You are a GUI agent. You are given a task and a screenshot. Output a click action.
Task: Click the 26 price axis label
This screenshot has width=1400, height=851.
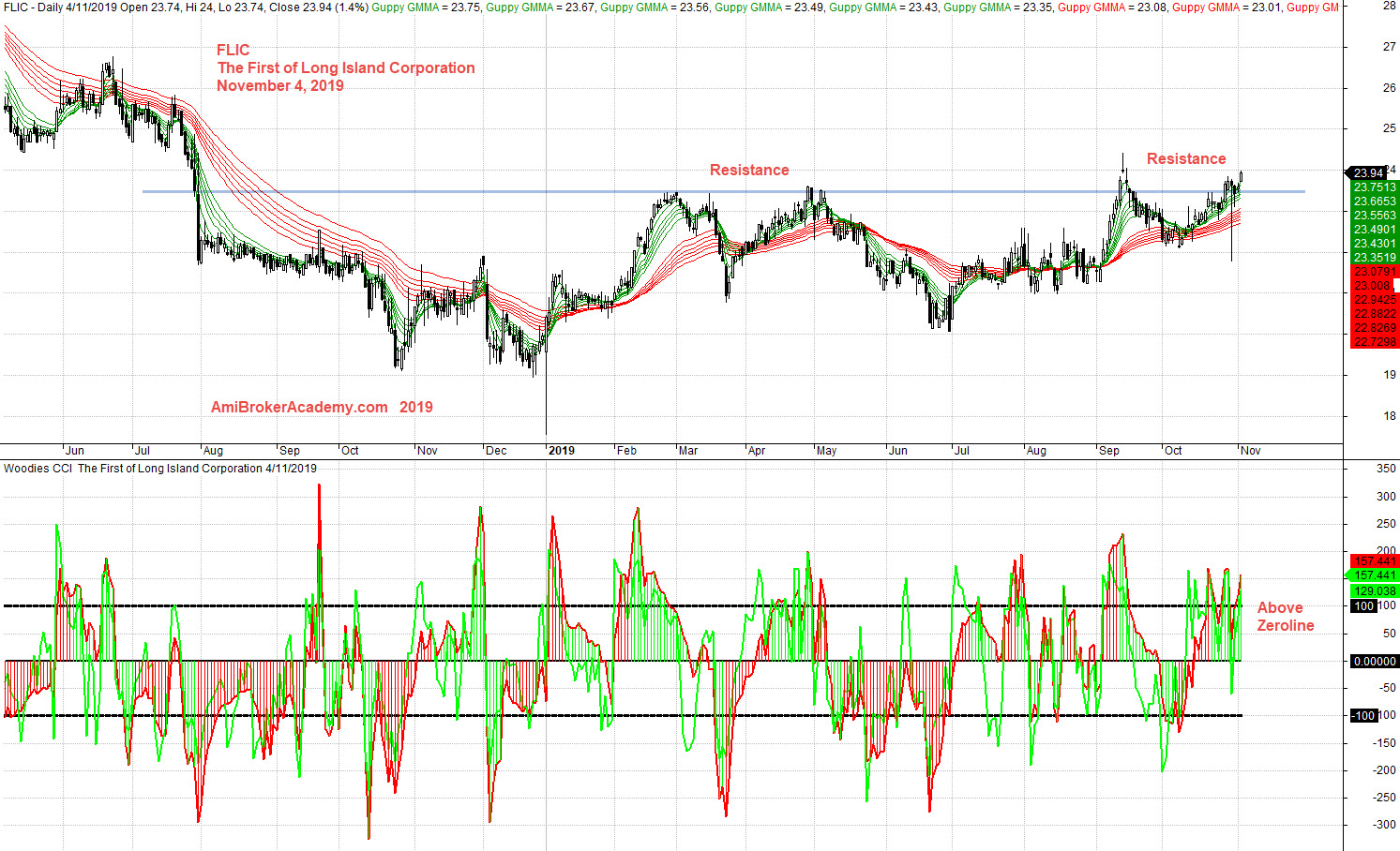1389,88
